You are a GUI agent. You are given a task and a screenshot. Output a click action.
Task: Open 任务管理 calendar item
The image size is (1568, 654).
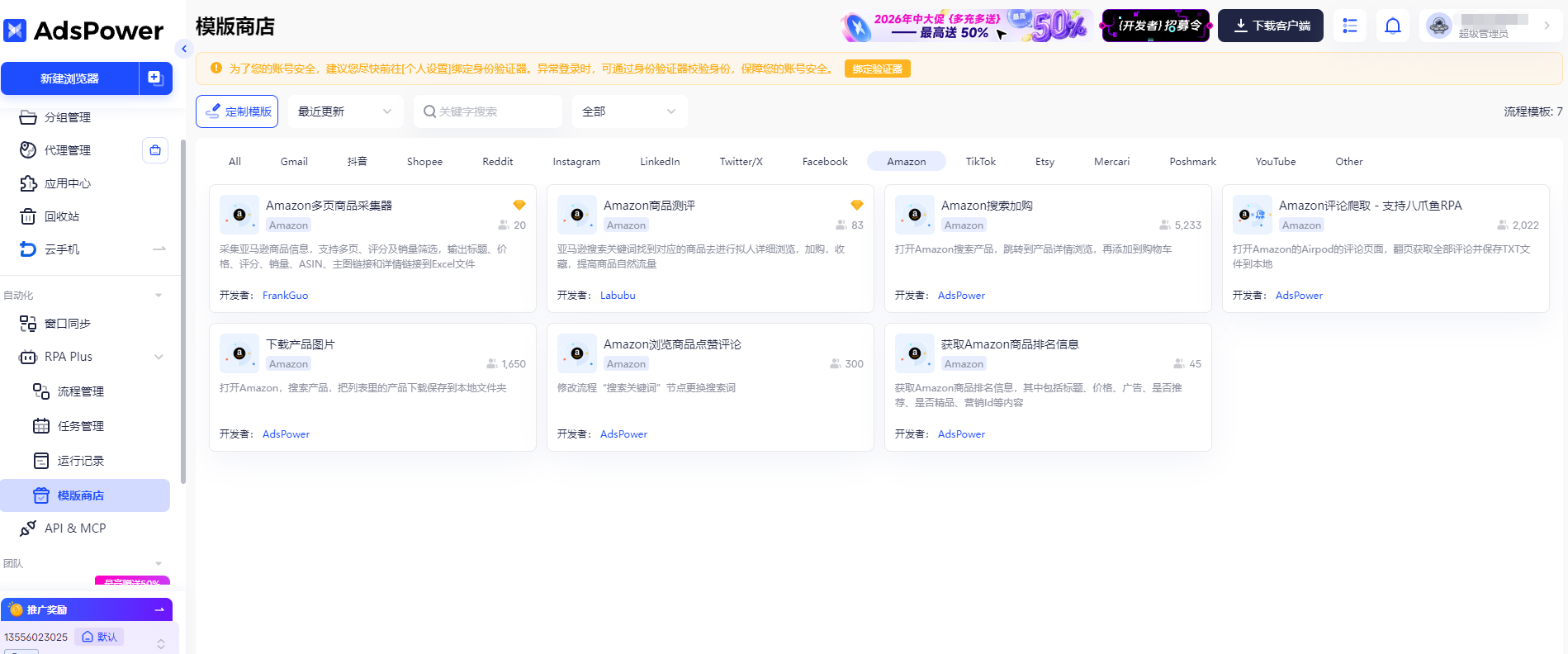tap(81, 426)
